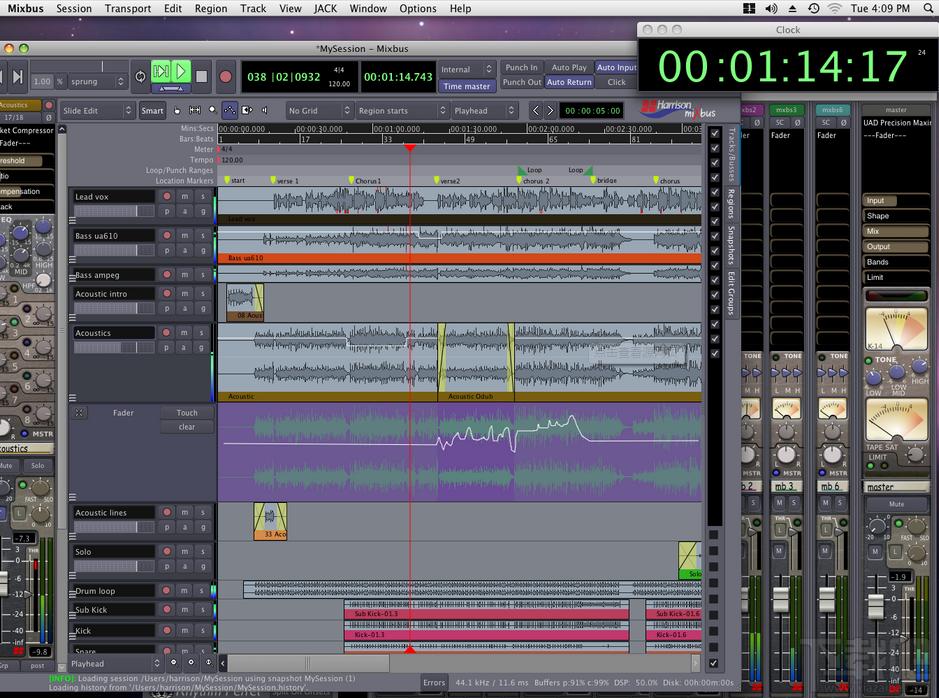This screenshot has height=698, width=939.
Task: Start playback with the play button
Action: 181,72
